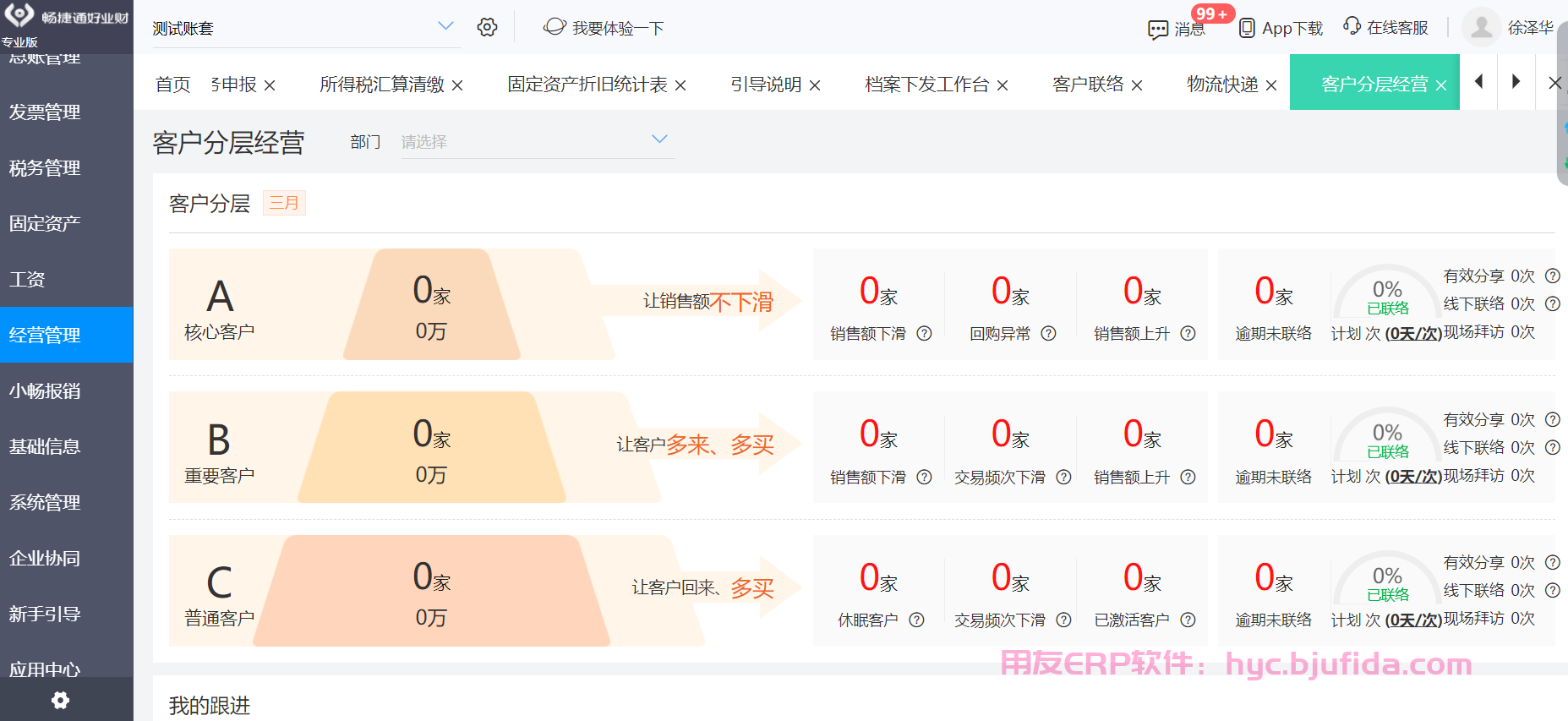Click help icon beside 回购异常
The height and width of the screenshot is (721, 1568).
click(x=1048, y=333)
